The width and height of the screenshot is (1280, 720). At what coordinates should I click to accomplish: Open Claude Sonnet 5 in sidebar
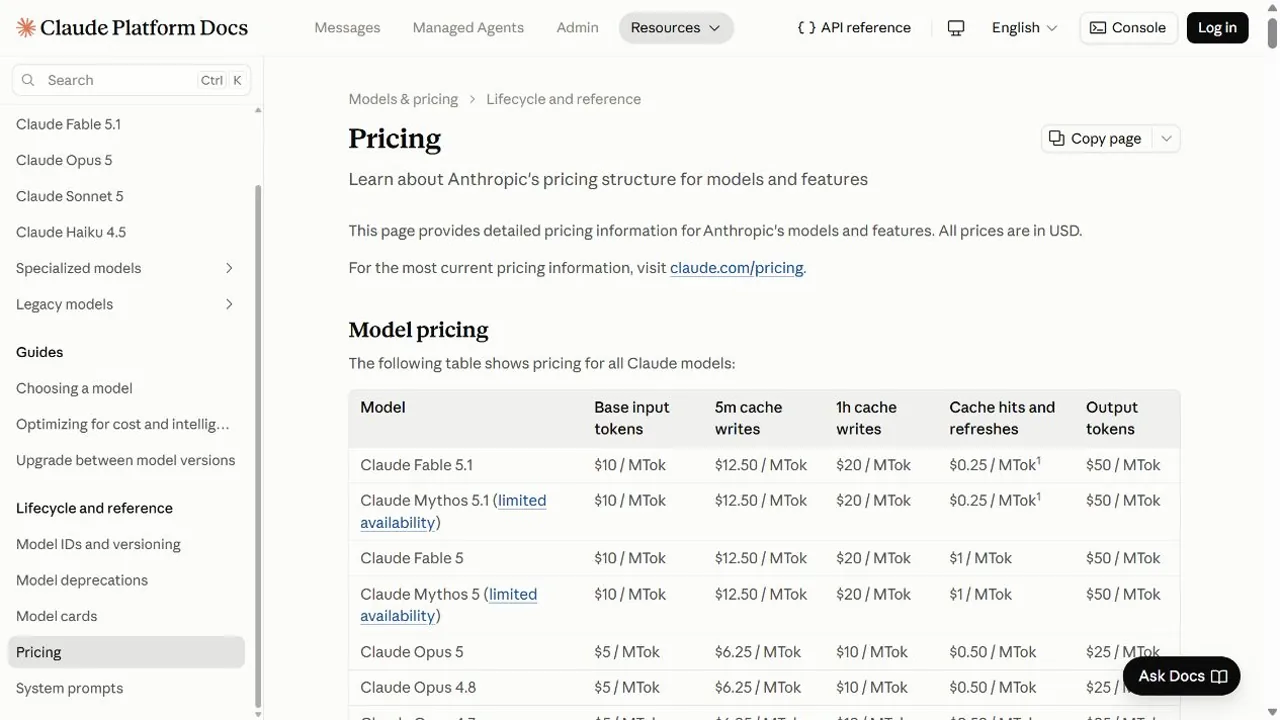pos(70,196)
